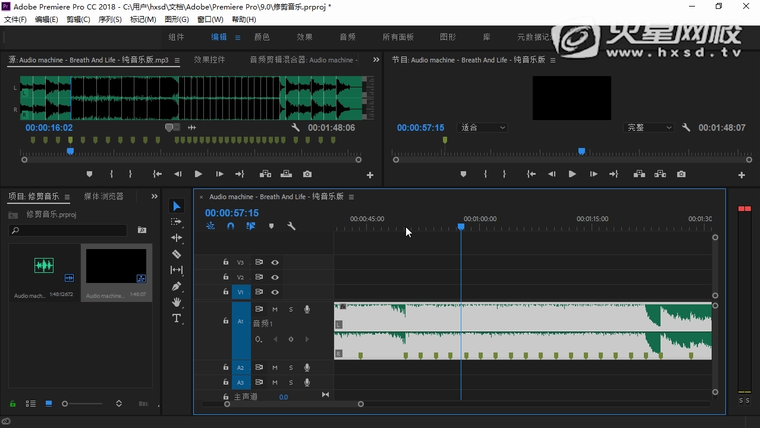Viewport: 760px width, 428px height.
Task: Select the Razor tool in the tools panel
Action: click(x=177, y=254)
